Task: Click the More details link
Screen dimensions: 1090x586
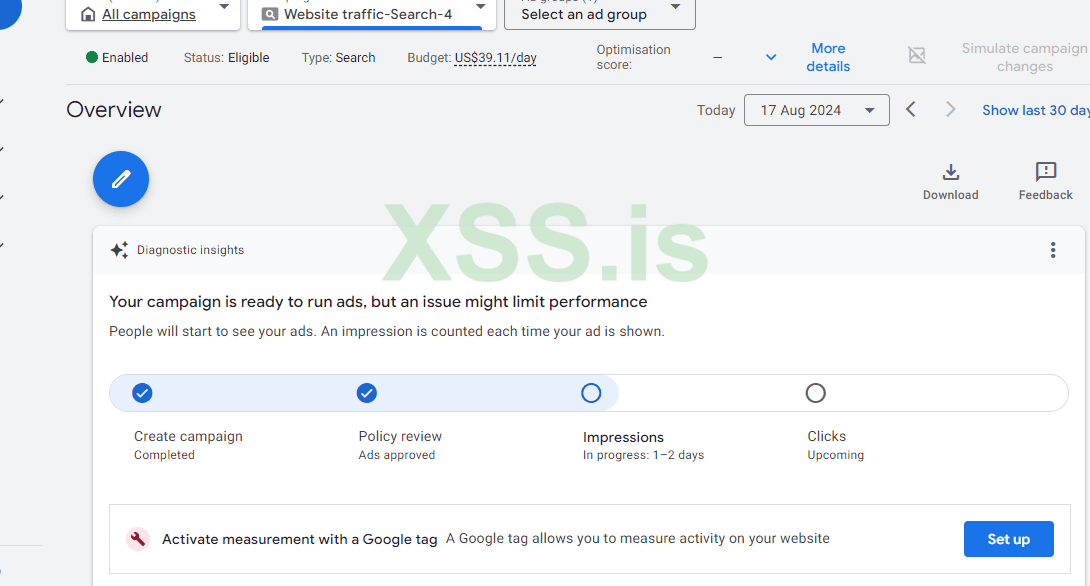Action: [828, 57]
